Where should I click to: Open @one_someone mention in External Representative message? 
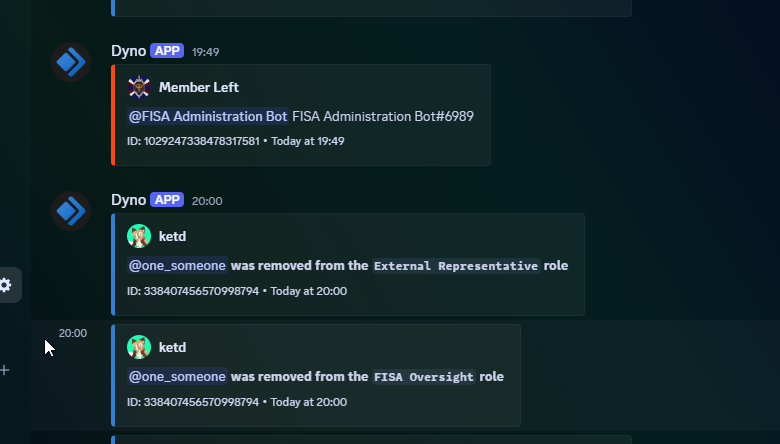[x=177, y=266]
